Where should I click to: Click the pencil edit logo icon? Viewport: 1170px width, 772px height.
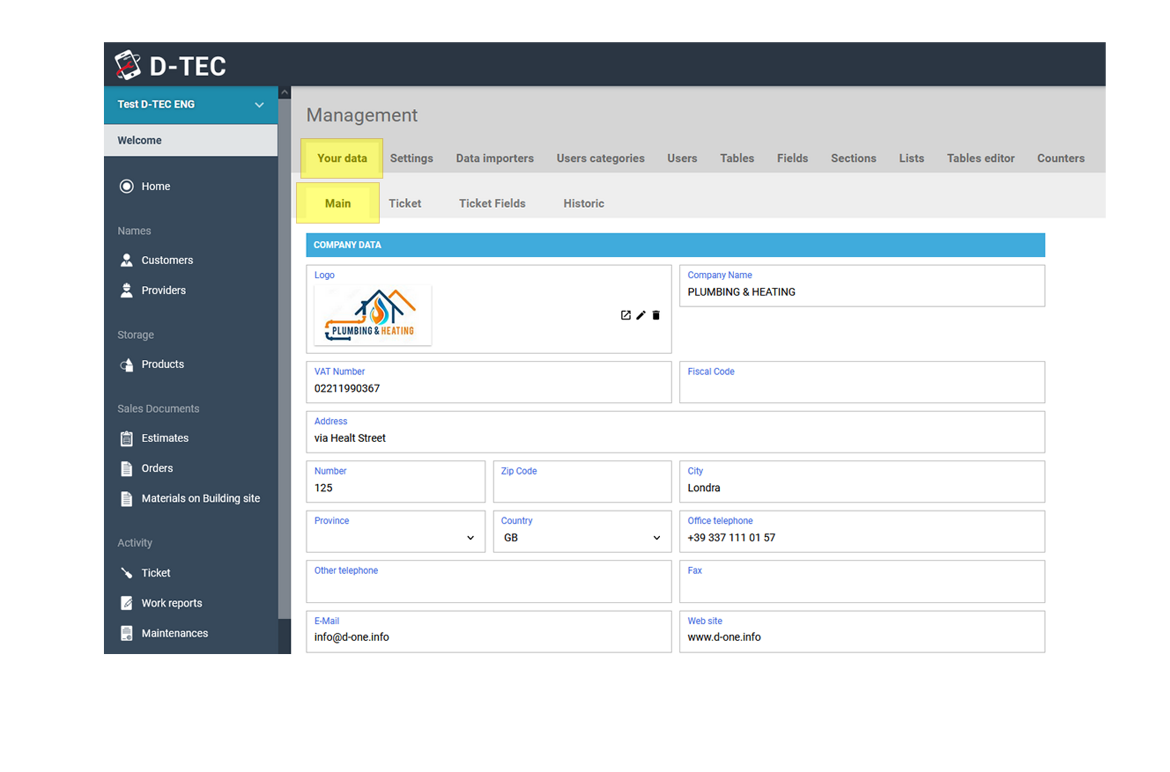(x=641, y=315)
